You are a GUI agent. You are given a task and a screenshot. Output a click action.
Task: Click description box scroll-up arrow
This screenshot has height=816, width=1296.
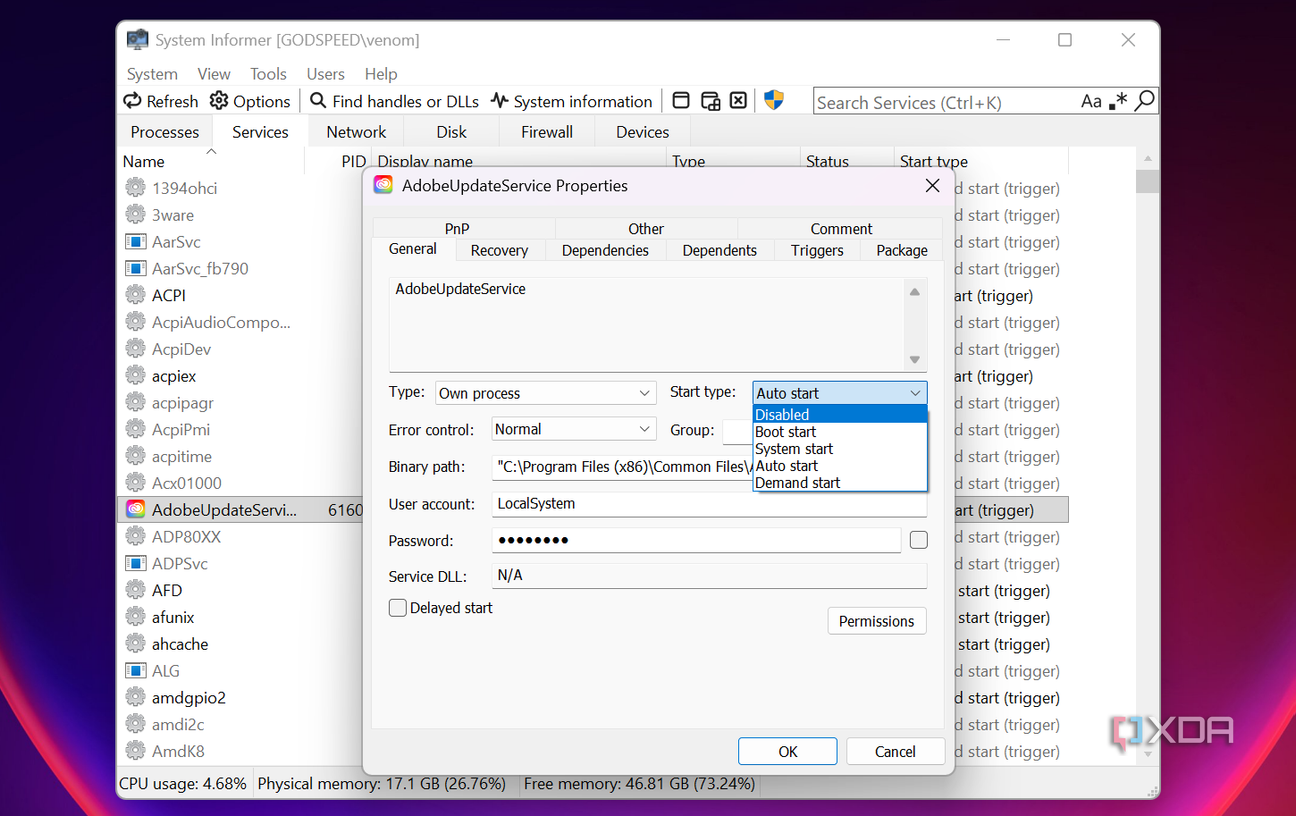click(914, 292)
